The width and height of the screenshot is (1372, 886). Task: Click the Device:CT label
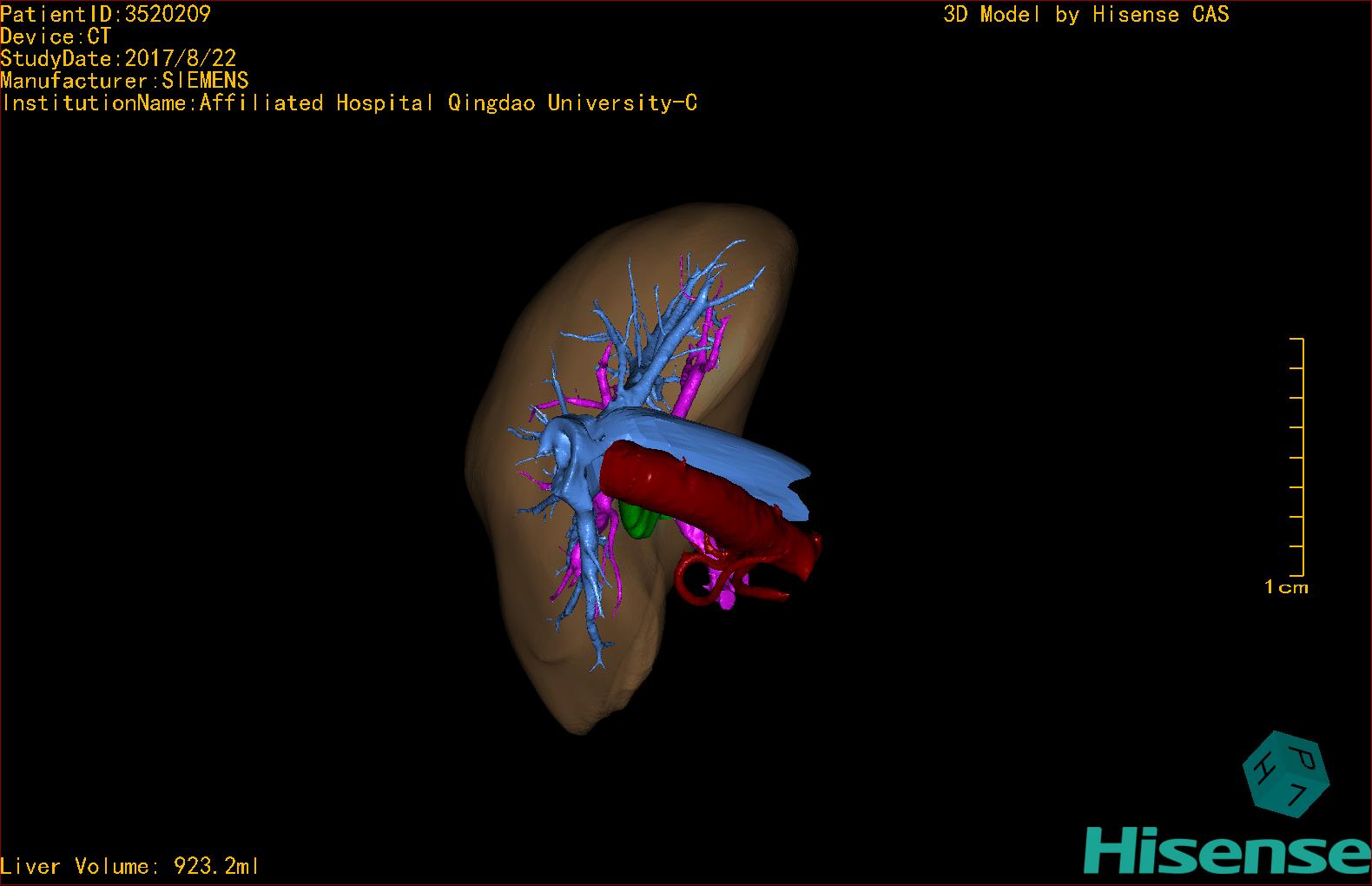click(x=56, y=36)
